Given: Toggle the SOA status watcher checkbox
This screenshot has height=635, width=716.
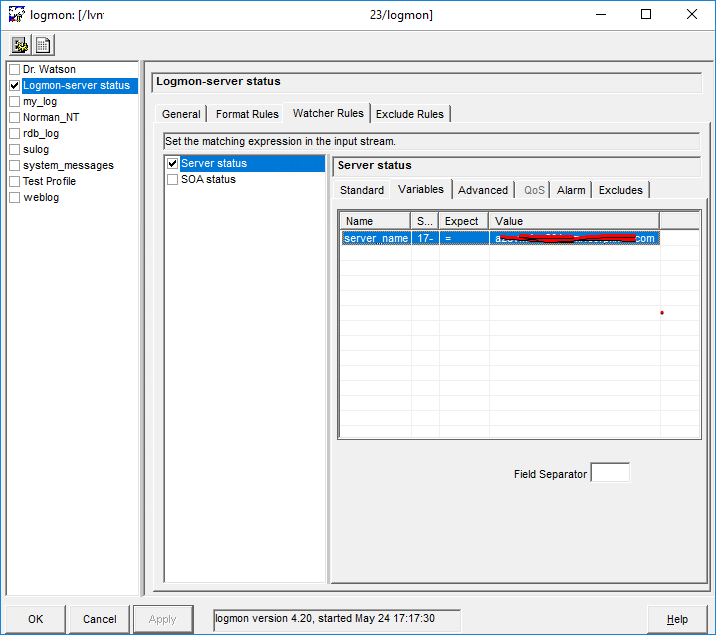Looking at the screenshot, I should coord(173,180).
